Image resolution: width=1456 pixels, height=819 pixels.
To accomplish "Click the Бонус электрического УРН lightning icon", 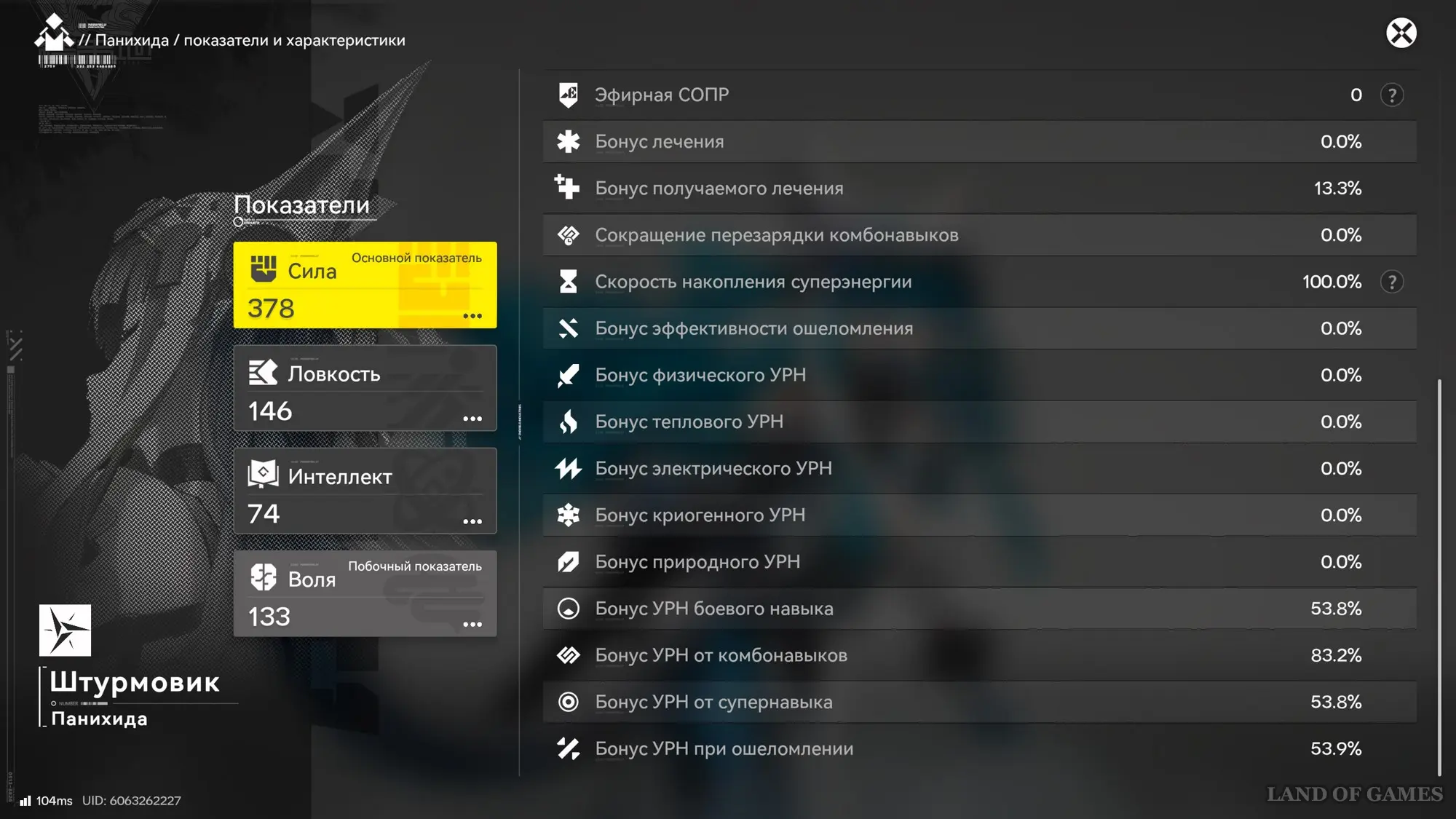I will (x=568, y=468).
